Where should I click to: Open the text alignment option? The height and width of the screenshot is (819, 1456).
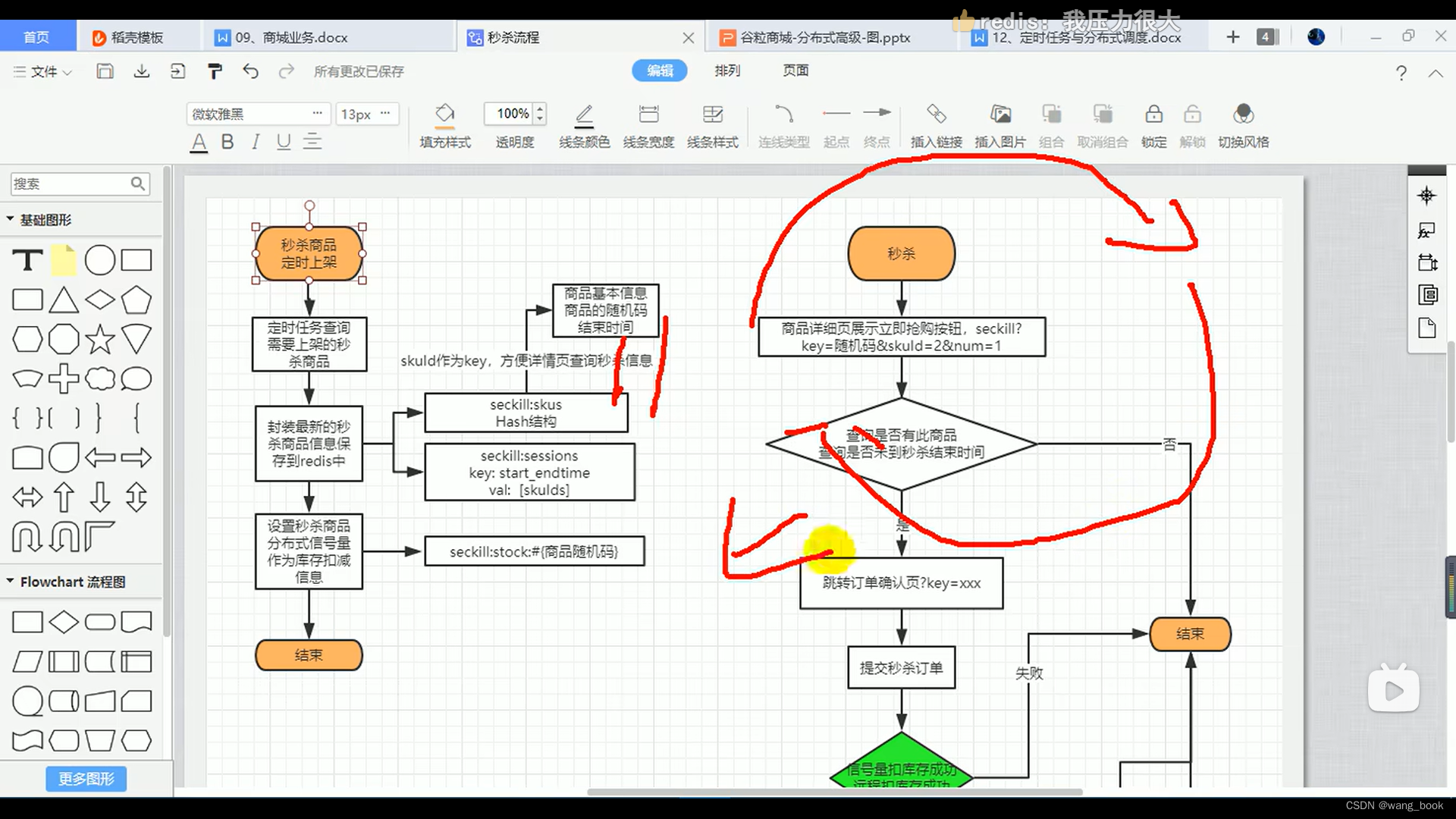click(x=312, y=142)
